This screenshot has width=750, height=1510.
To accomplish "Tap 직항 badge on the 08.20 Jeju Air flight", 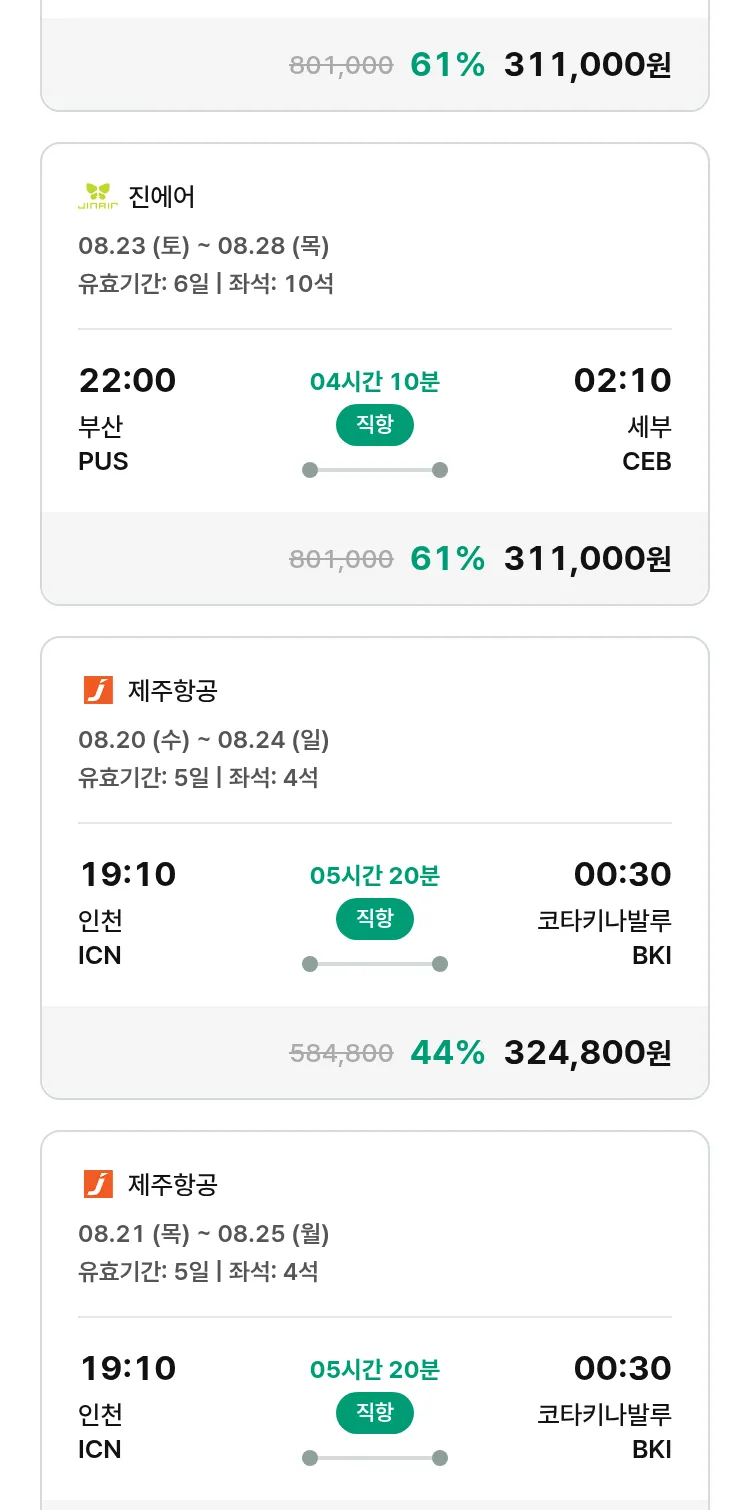I will coord(374,919).
